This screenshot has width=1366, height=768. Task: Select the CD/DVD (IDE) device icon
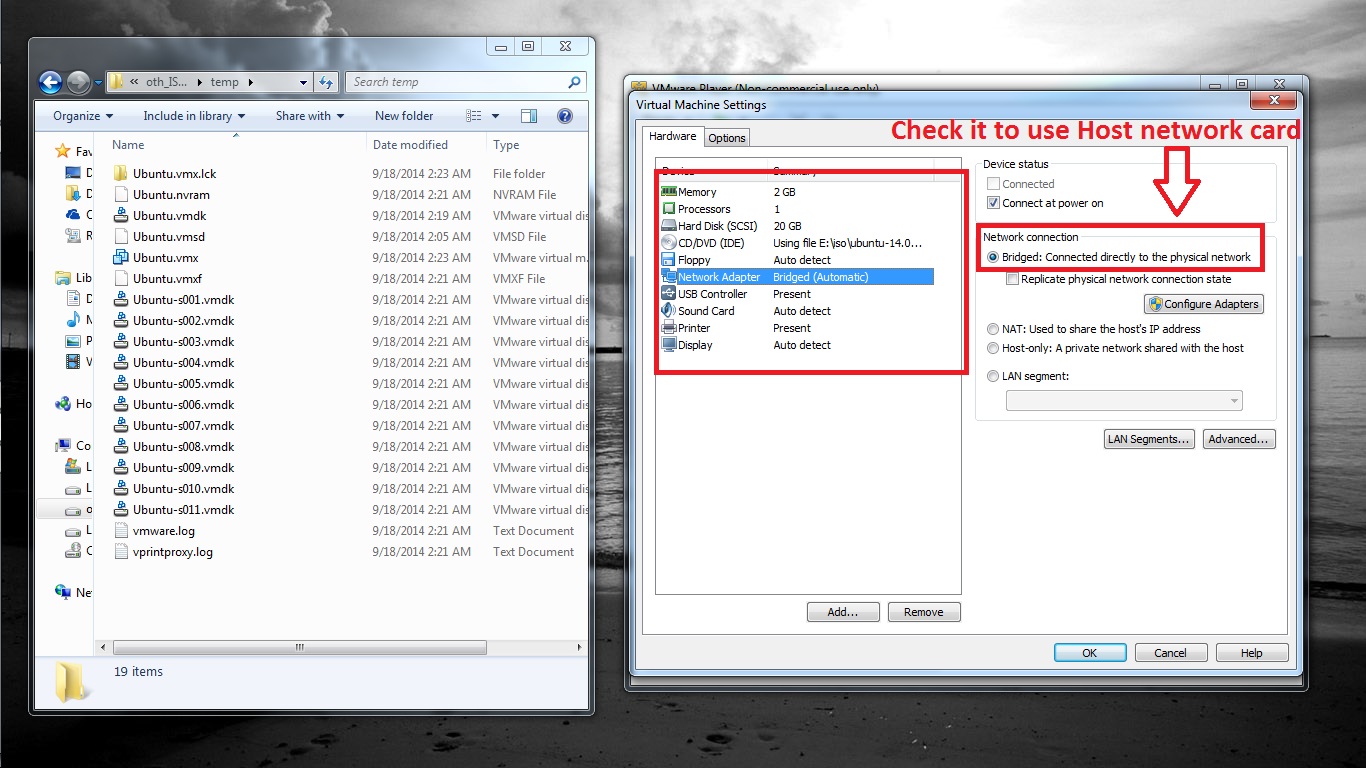click(x=669, y=243)
